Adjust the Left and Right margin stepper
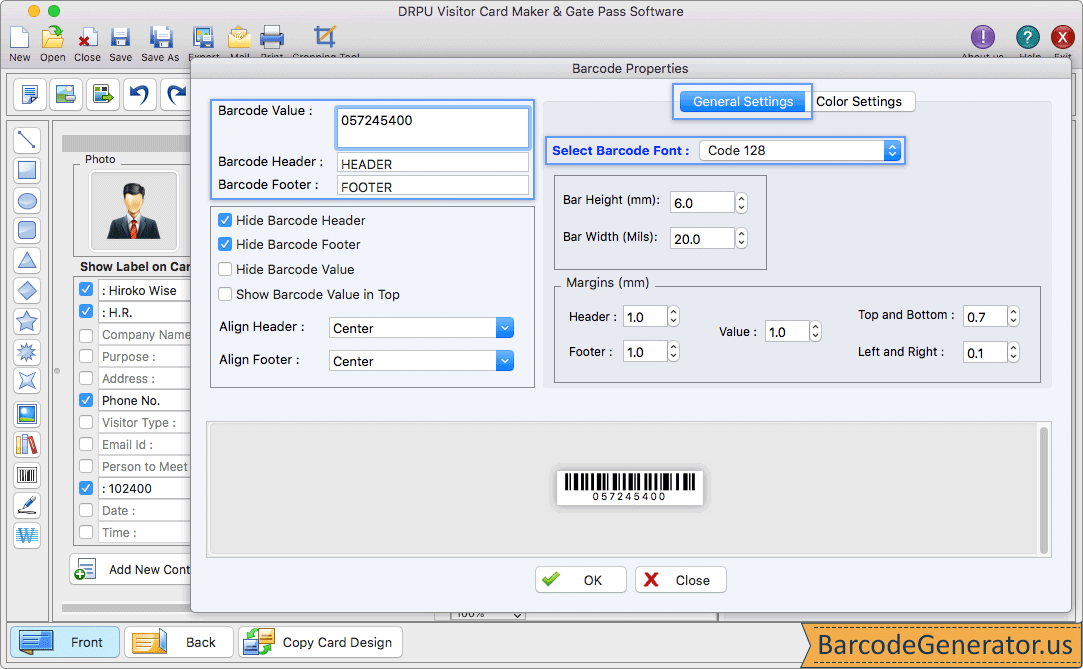 tap(1013, 352)
